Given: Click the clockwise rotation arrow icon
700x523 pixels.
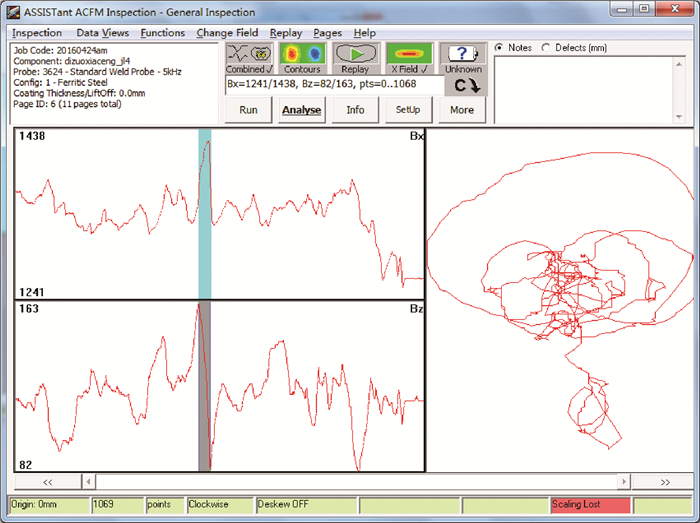Looking at the screenshot, I should pos(463,86).
